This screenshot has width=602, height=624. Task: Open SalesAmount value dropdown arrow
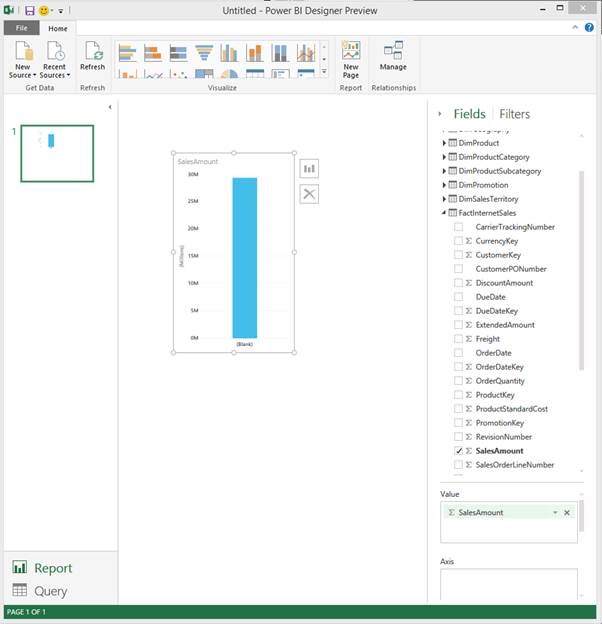555,513
